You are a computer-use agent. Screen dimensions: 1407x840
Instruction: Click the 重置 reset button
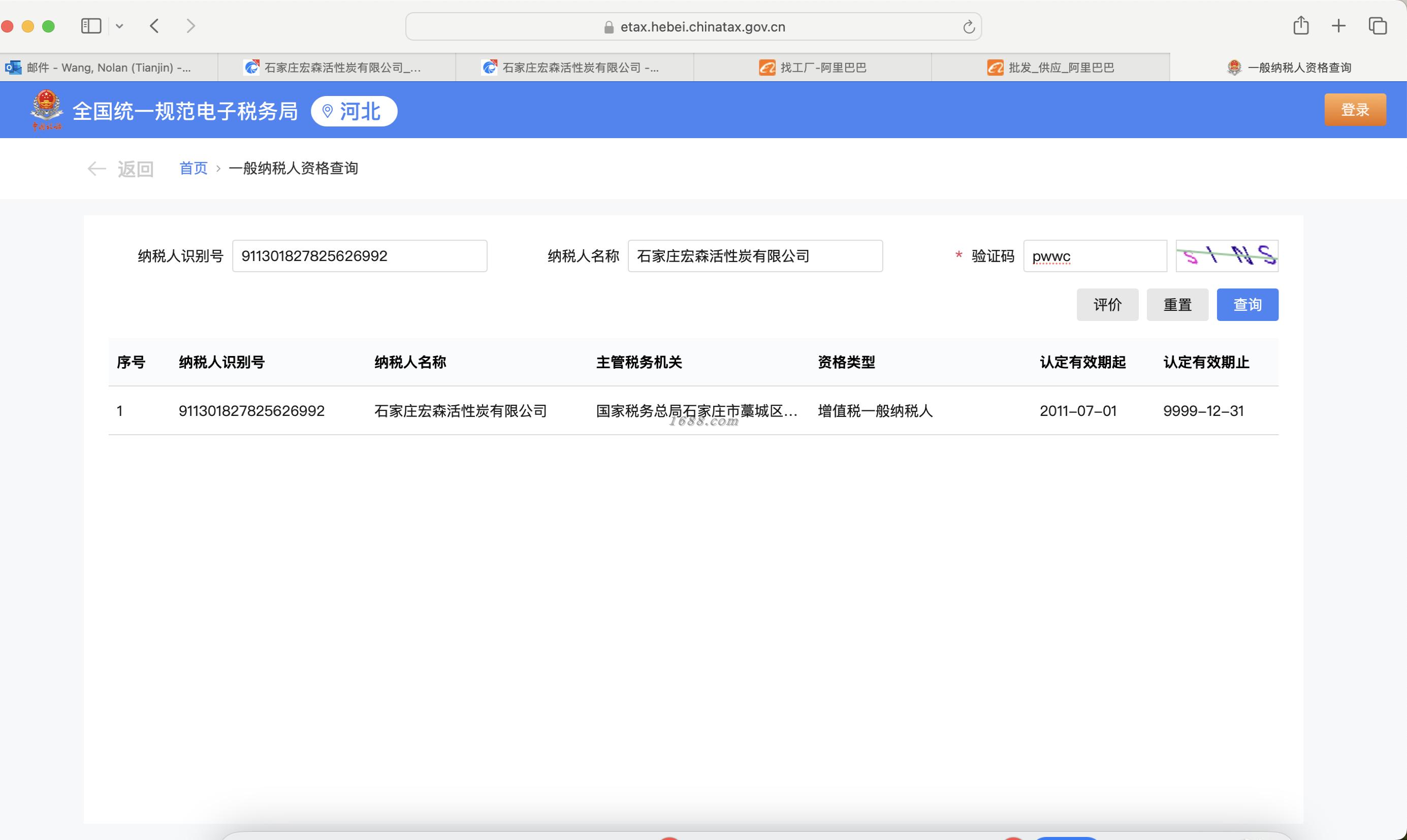click(x=1177, y=305)
